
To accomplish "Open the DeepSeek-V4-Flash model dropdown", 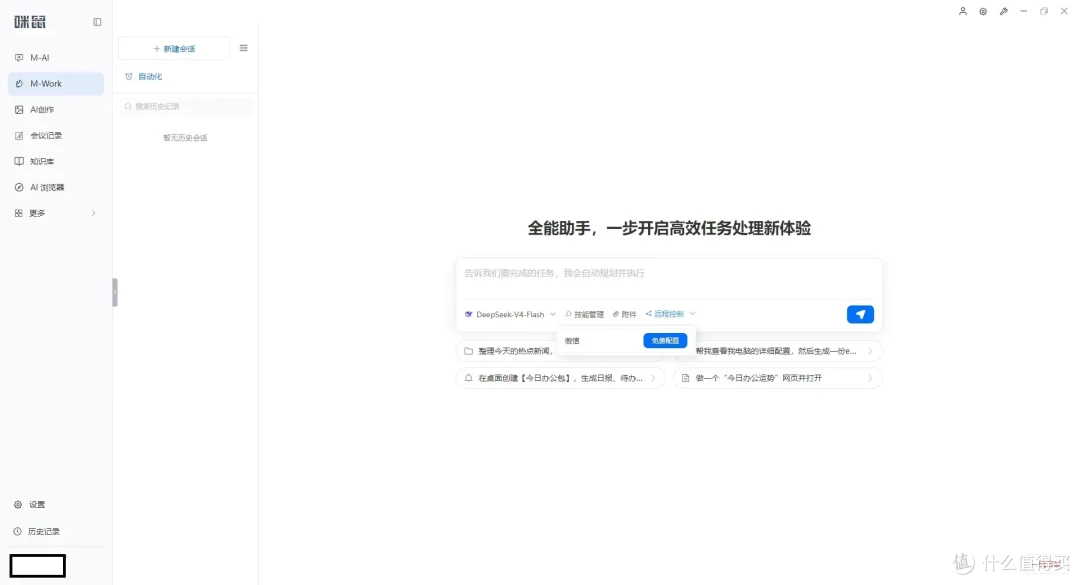I will [x=510, y=314].
